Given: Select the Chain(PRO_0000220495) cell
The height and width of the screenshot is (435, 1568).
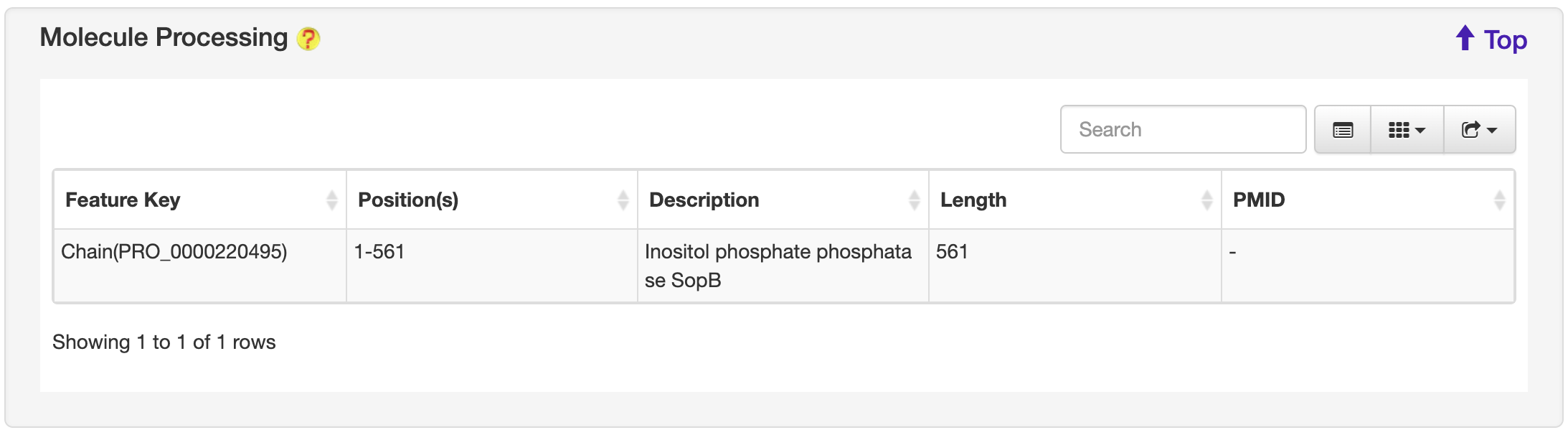Looking at the screenshot, I should [x=174, y=252].
